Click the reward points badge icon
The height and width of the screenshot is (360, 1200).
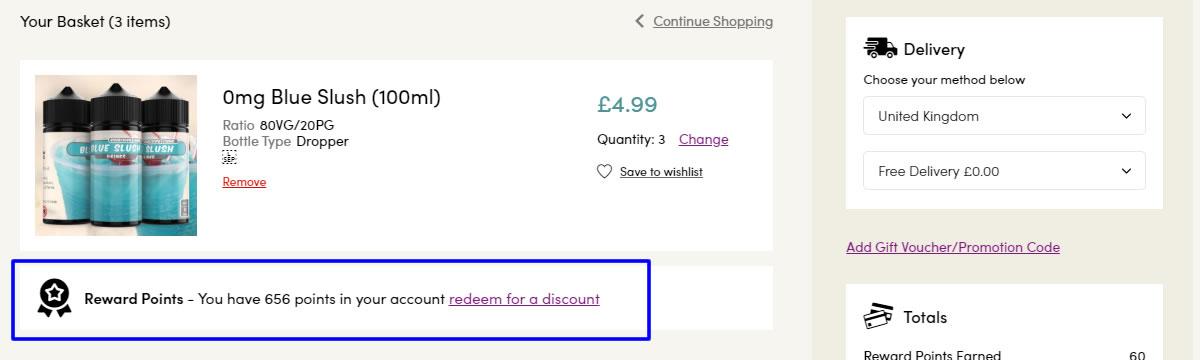[54, 298]
